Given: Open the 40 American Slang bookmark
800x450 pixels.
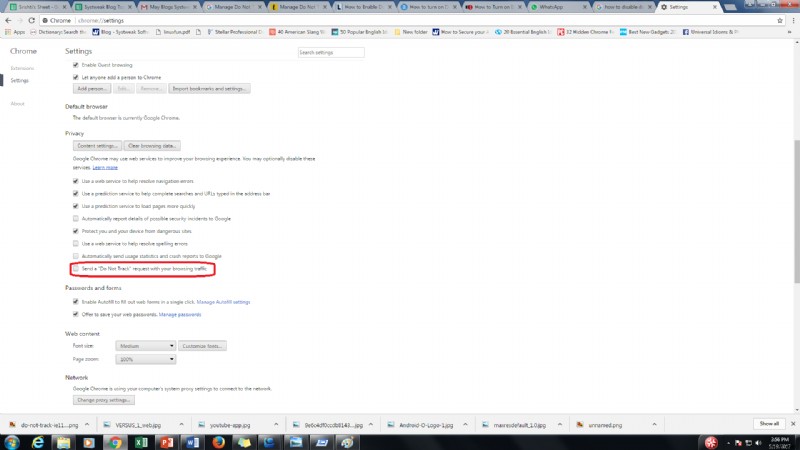Looking at the screenshot, I should (297, 32).
